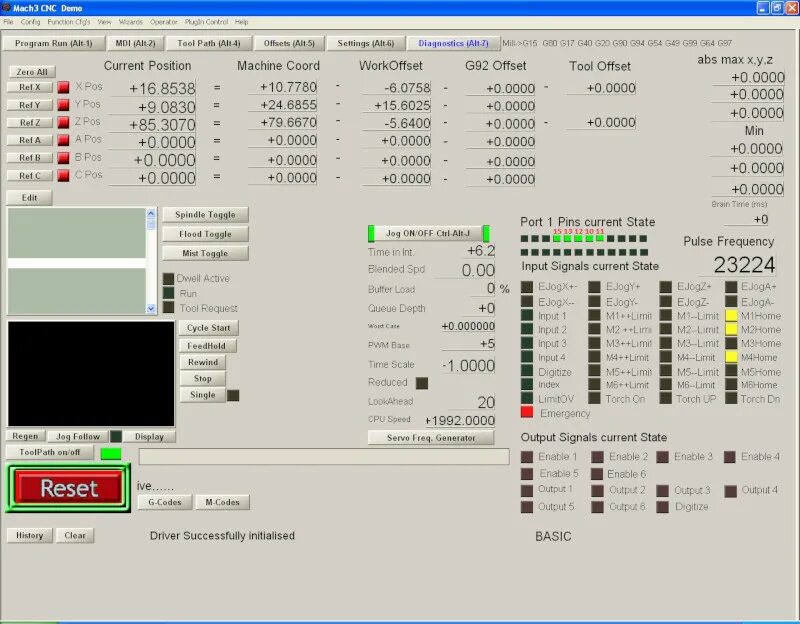Click the Cycle Start button
The image size is (800, 624).
click(x=208, y=328)
